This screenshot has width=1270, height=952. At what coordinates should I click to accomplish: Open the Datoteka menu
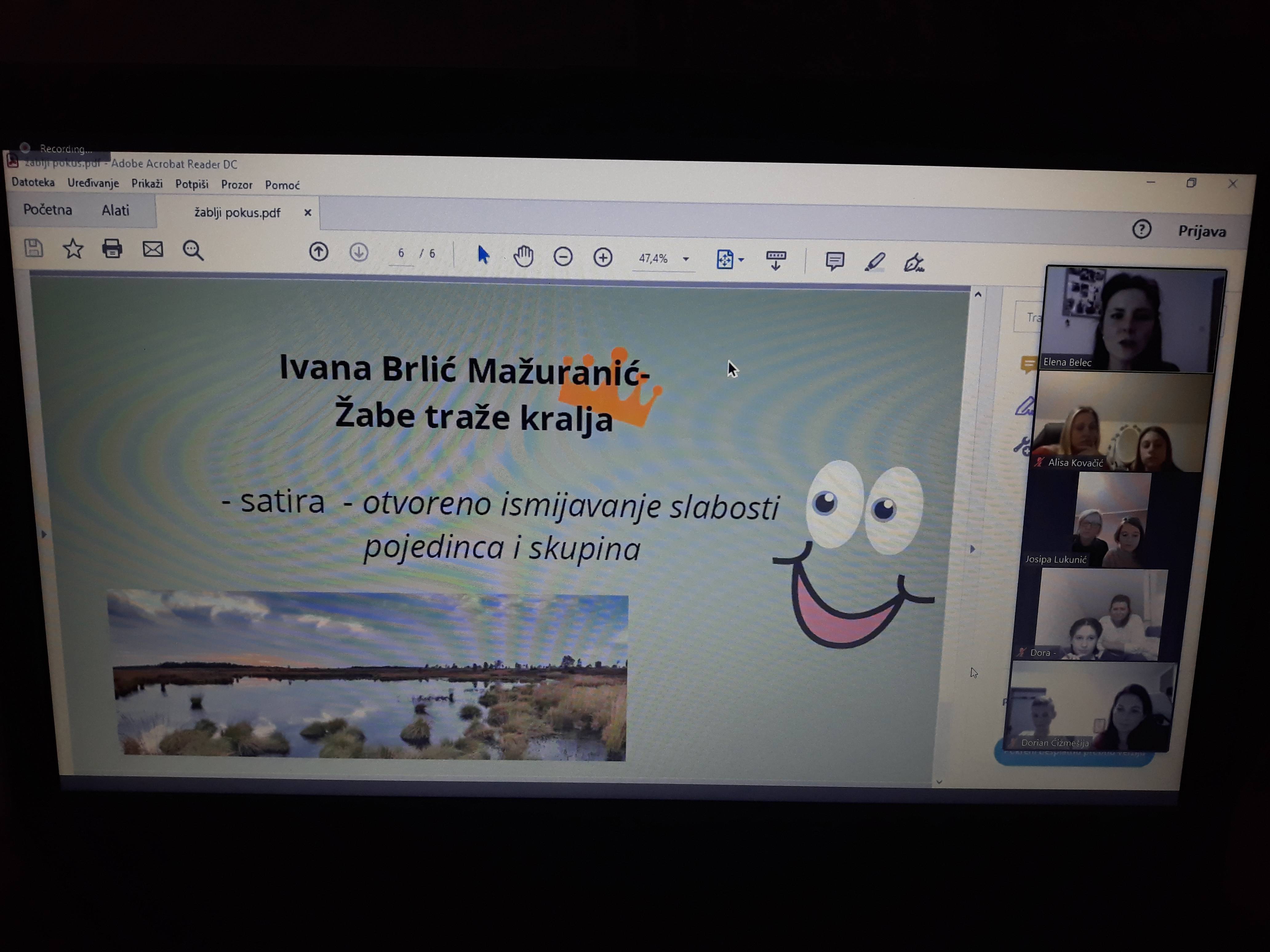point(33,182)
